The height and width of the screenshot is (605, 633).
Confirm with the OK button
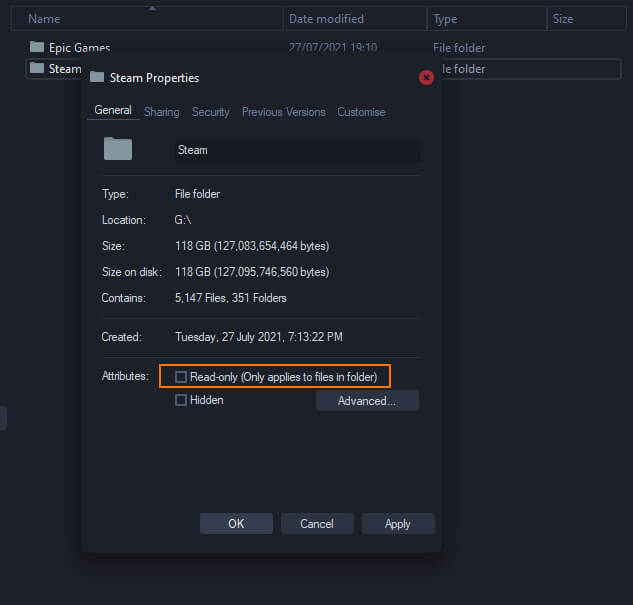(x=236, y=523)
